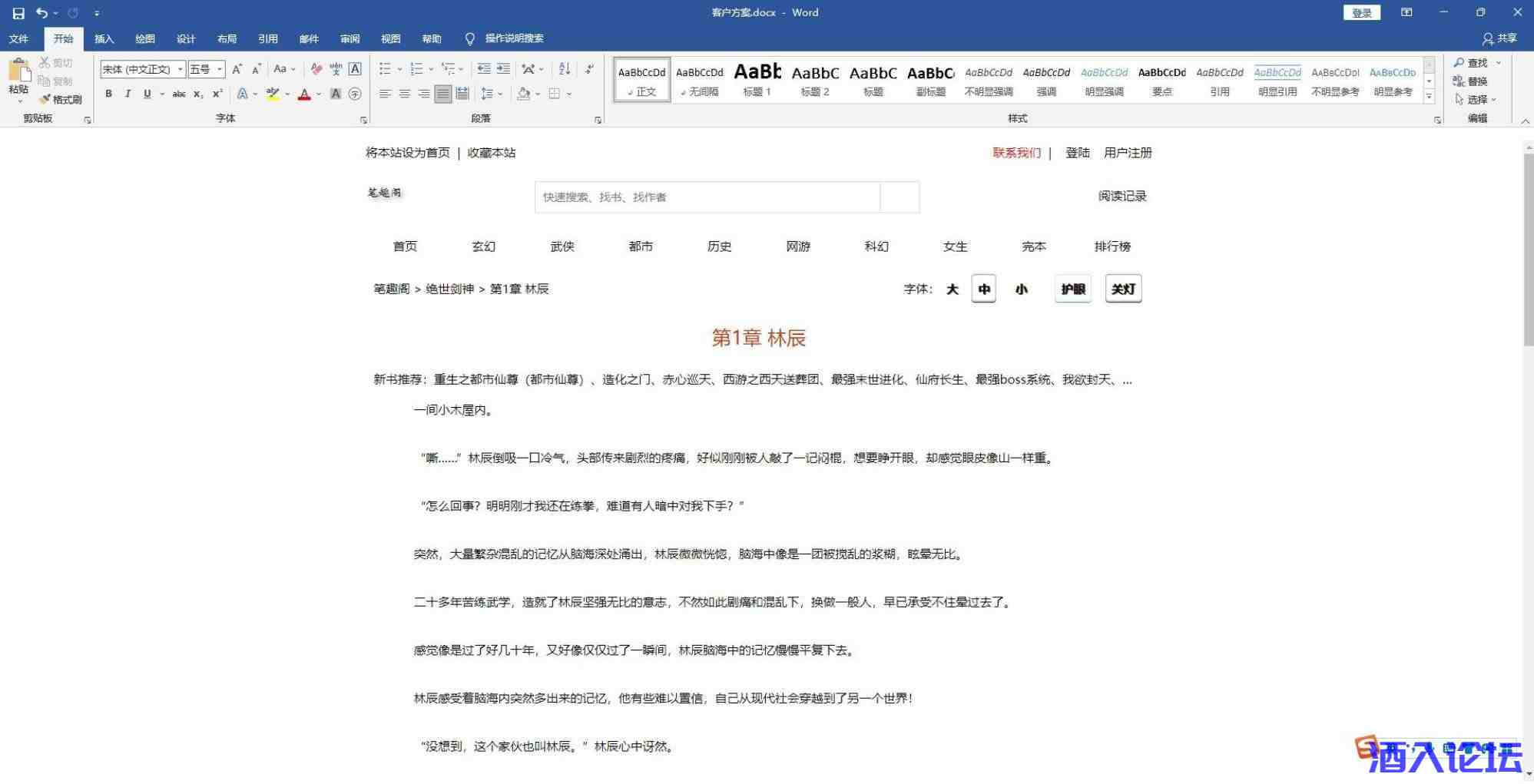
Task: Click the 操作说明搜索 search box
Action: click(514, 38)
